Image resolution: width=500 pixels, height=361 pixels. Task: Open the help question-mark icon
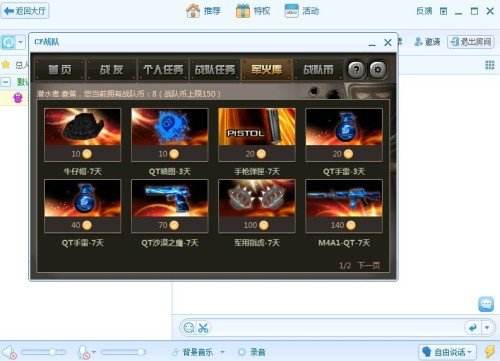click(356, 70)
